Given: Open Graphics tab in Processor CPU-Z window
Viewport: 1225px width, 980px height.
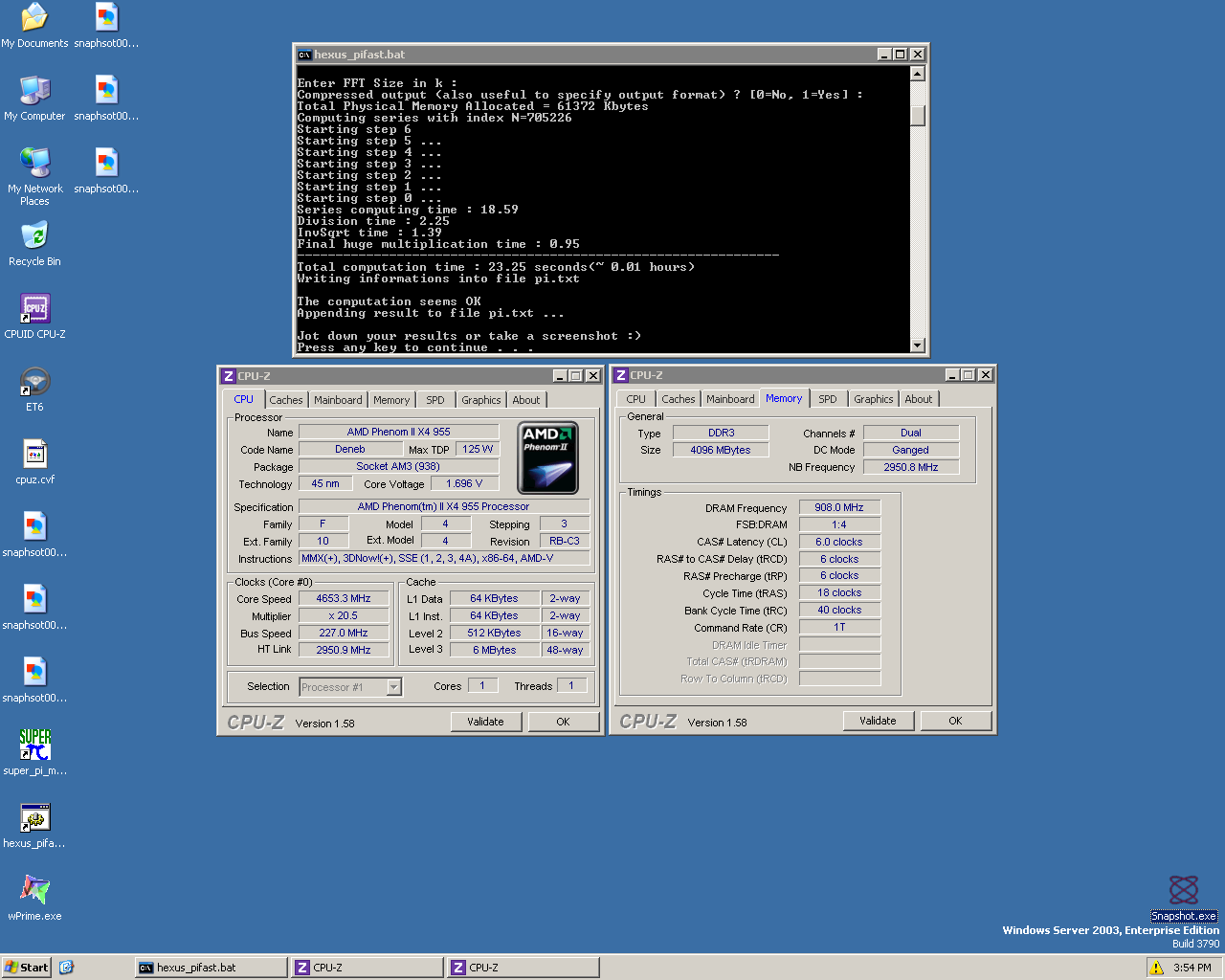Looking at the screenshot, I should [x=480, y=400].
